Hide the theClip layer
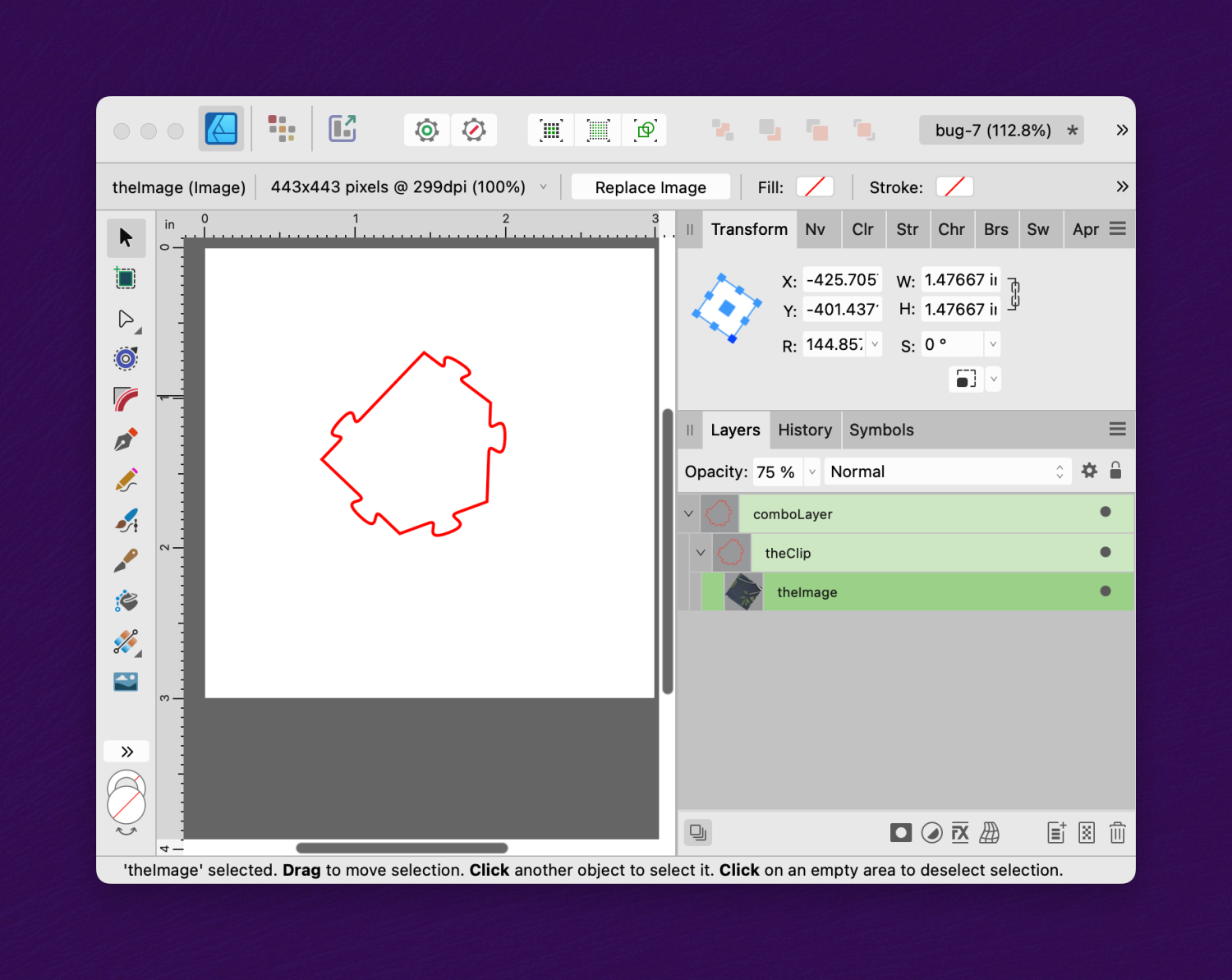Viewport: 1232px width, 980px height. pos(1105,552)
